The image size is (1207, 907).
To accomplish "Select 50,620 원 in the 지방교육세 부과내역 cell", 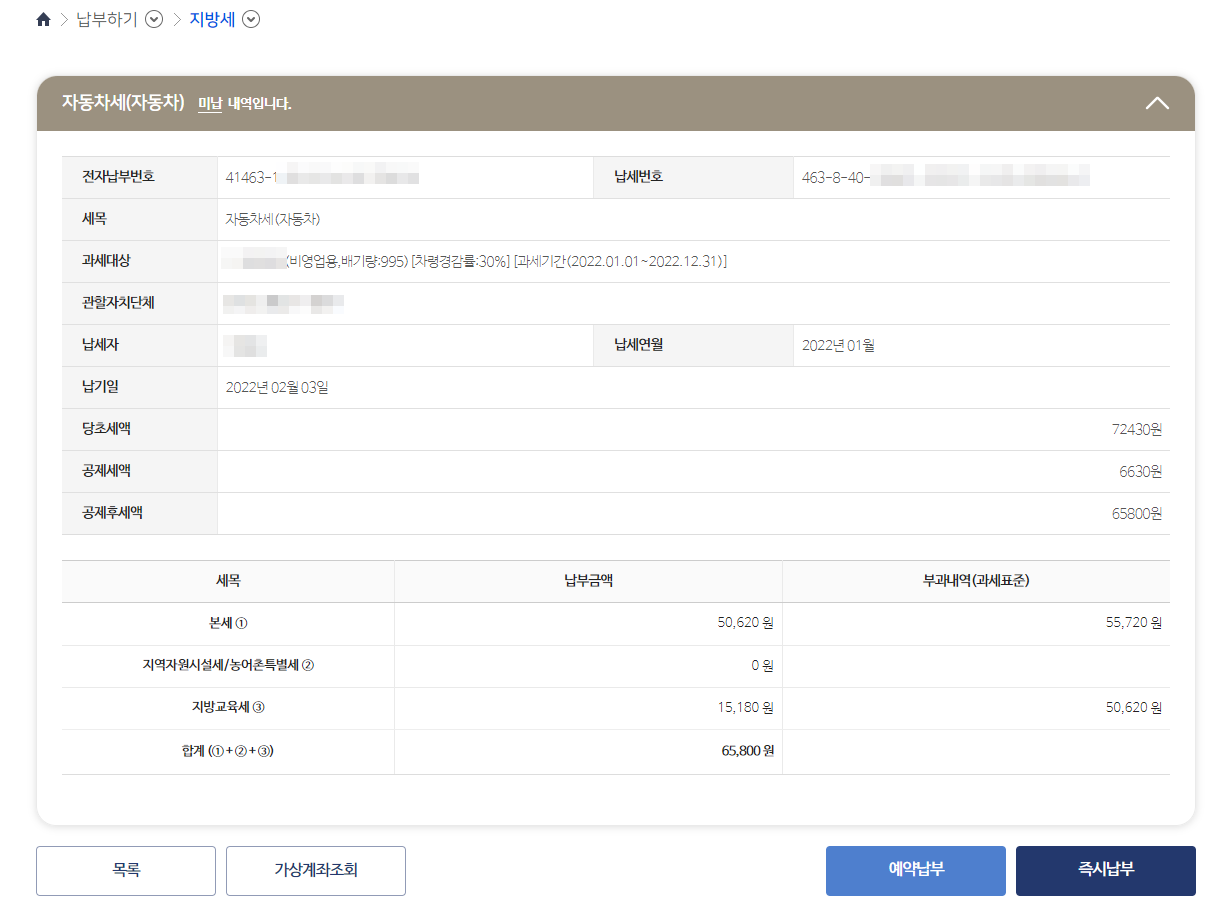I will (1134, 708).
